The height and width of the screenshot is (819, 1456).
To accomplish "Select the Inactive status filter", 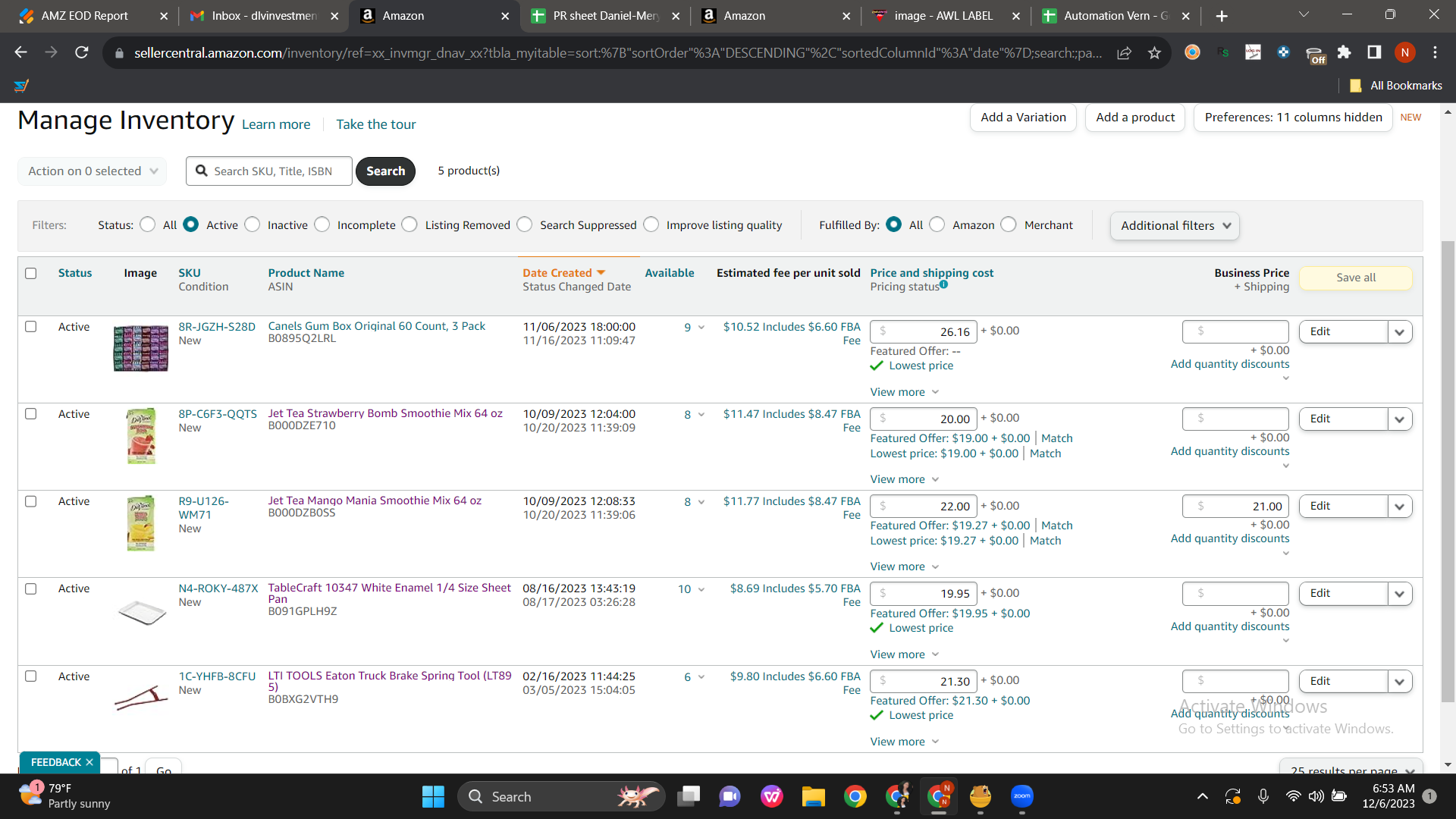I will coord(253,224).
